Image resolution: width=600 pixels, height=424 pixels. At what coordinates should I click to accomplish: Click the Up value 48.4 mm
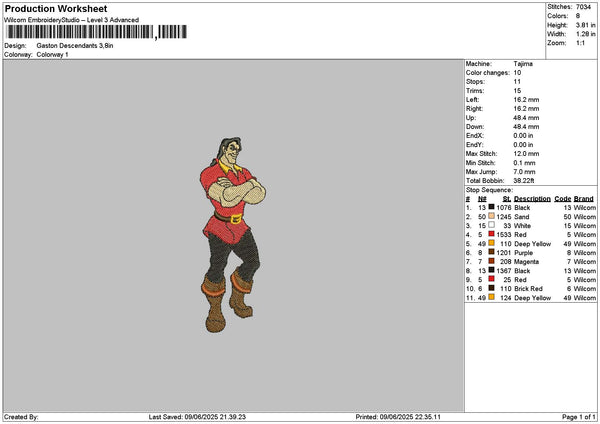point(526,118)
